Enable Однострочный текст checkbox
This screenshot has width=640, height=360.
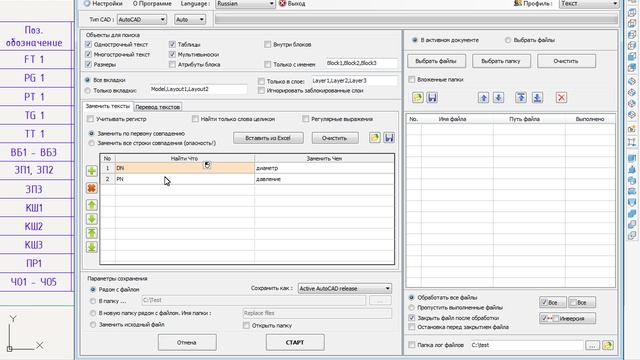point(88,44)
